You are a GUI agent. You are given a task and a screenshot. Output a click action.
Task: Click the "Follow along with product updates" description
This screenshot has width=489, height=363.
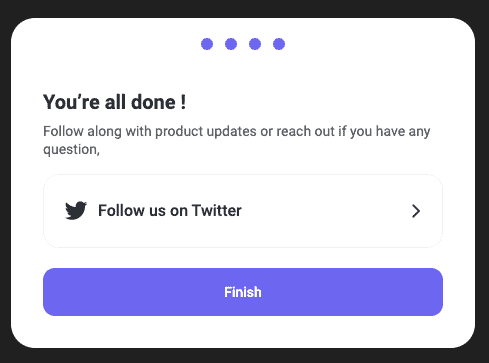(x=237, y=140)
